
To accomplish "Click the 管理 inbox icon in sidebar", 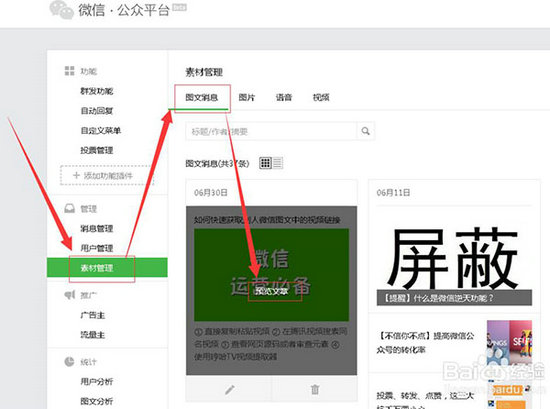I will point(69,208).
